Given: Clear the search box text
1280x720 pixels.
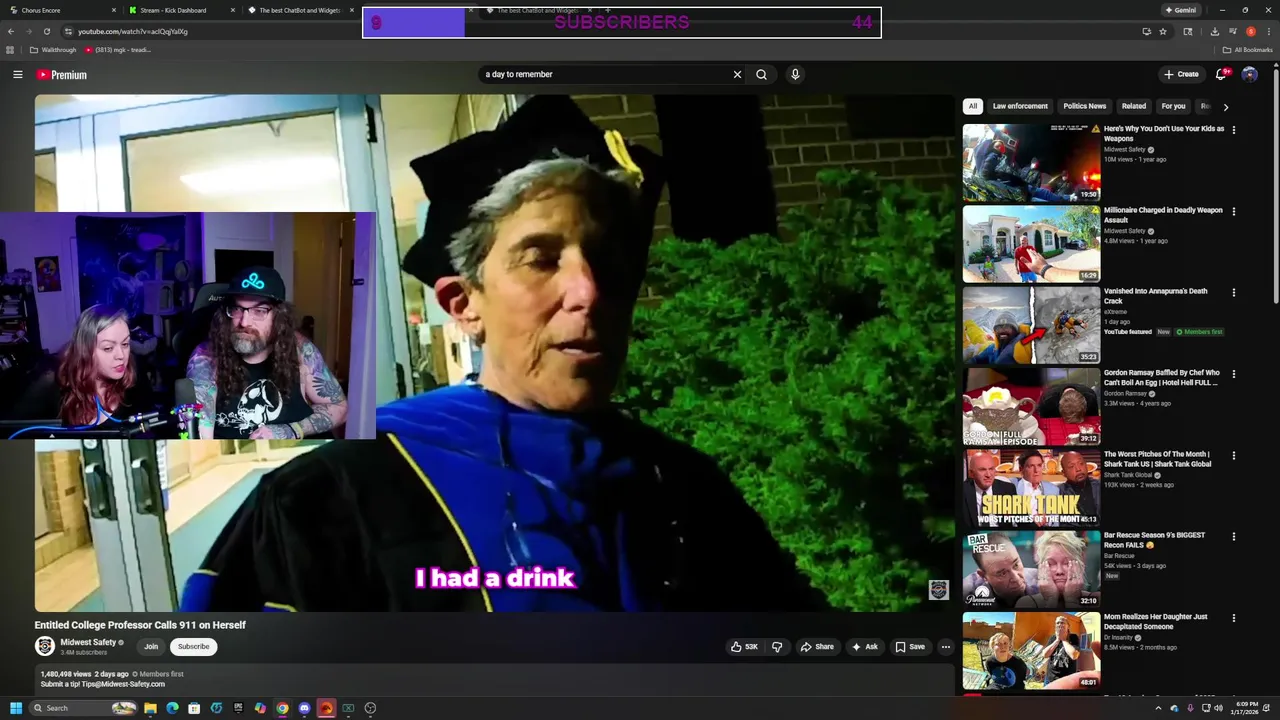Looking at the screenshot, I should pyautogui.click(x=737, y=74).
